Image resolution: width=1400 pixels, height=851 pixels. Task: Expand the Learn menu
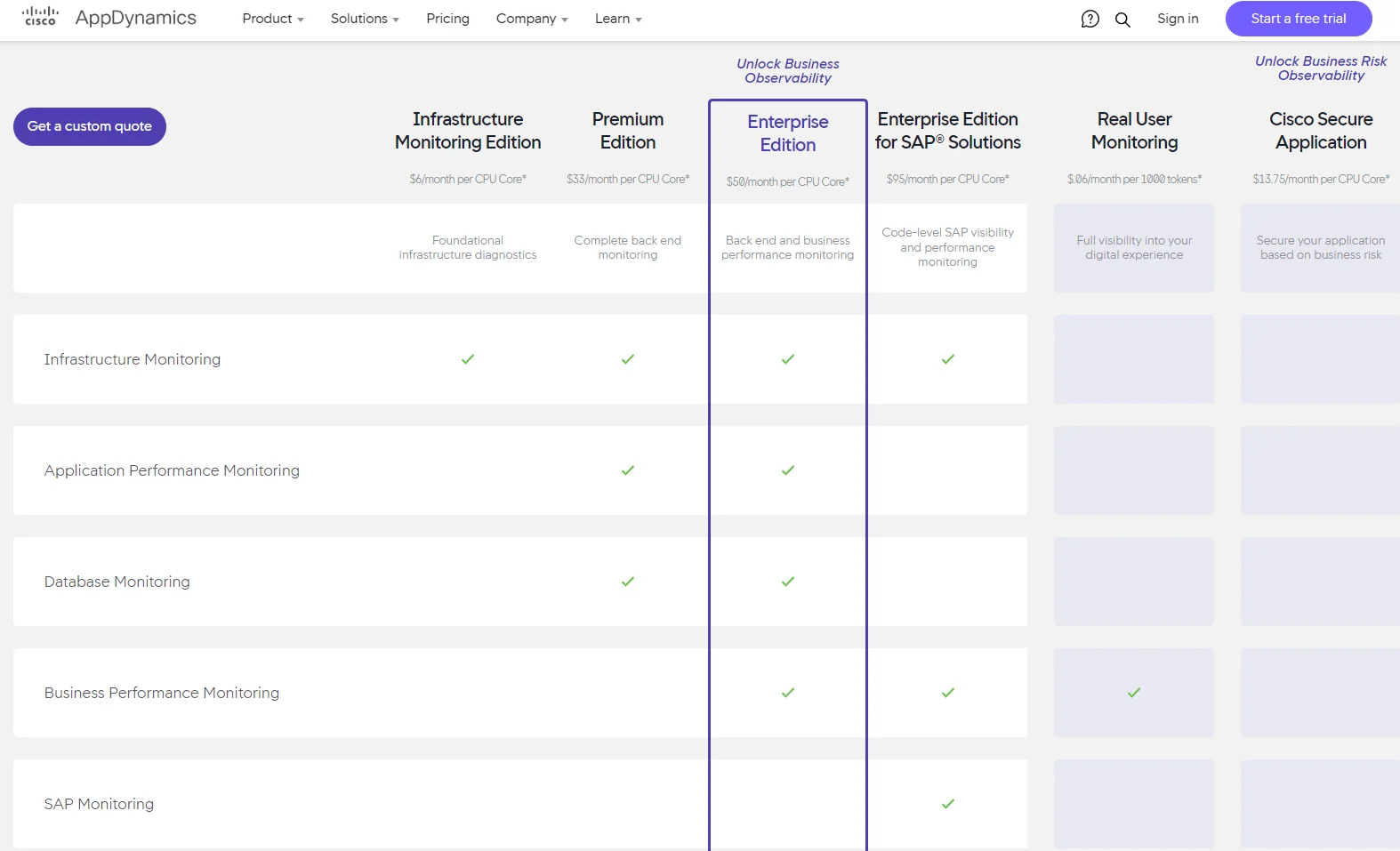pyautogui.click(x=618, y=19)
